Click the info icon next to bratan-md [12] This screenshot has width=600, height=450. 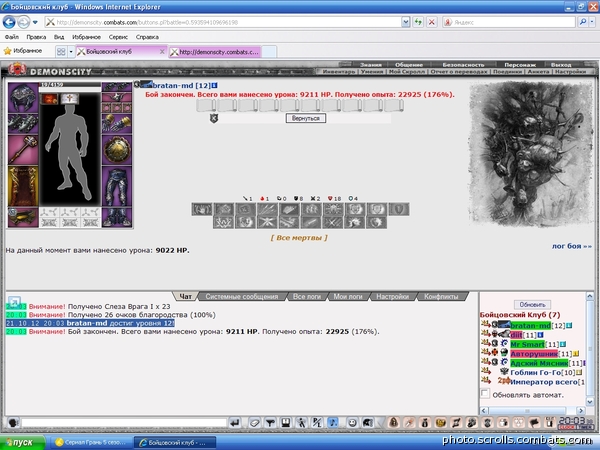pos(214,85)
